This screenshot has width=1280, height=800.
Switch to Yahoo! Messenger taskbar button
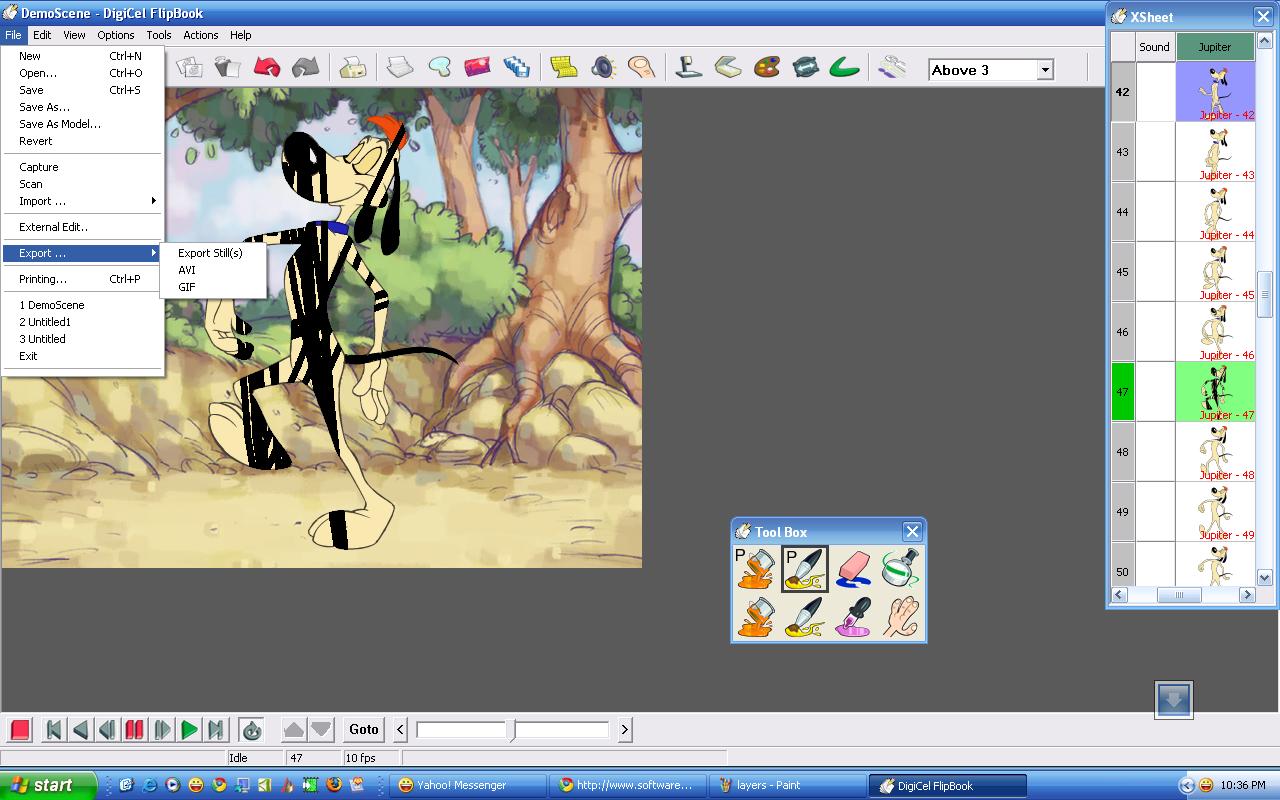468,785
